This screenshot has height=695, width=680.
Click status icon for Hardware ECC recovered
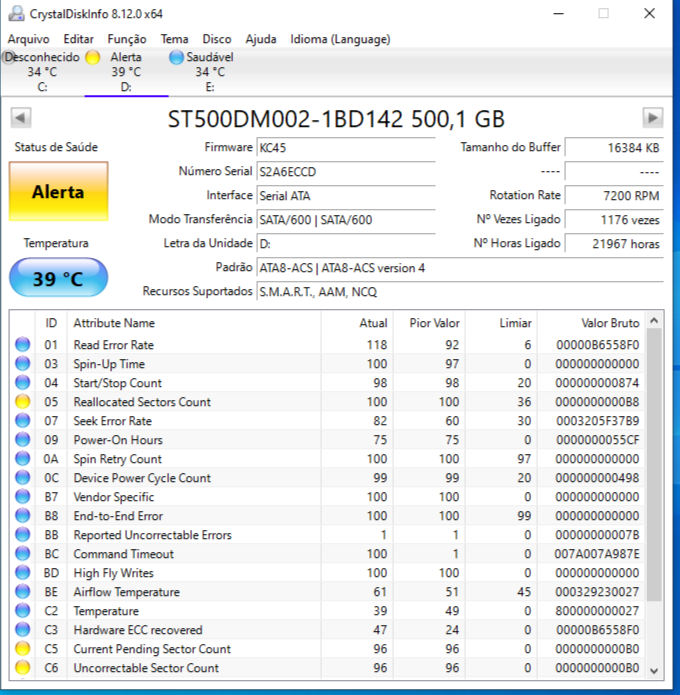coord(23,630)
